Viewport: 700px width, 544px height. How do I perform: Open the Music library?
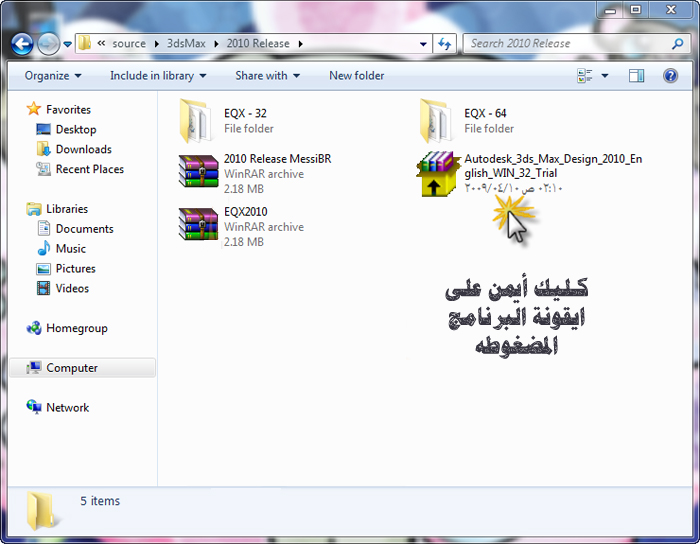click(71, 249)
